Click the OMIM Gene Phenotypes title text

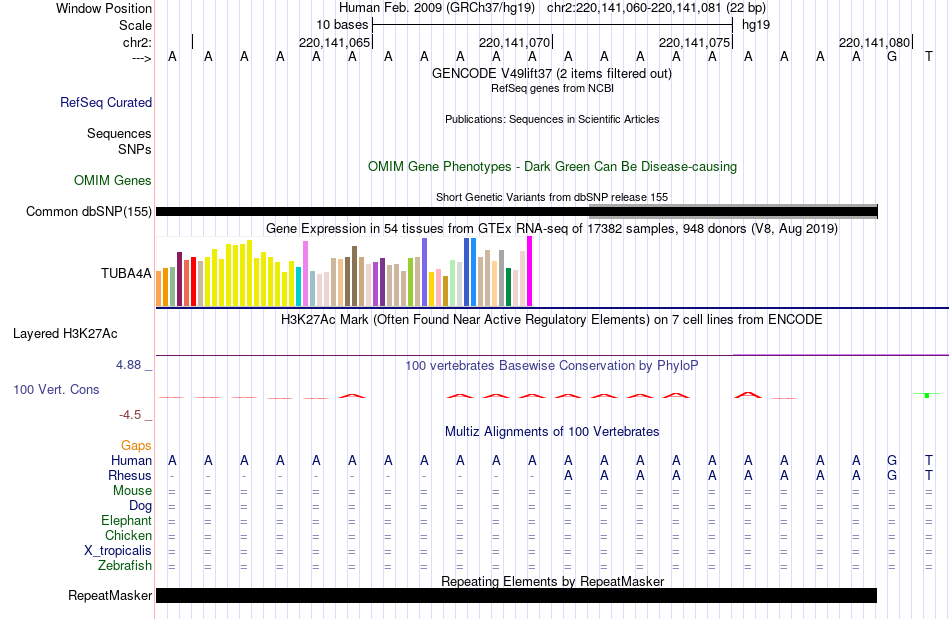552,167
